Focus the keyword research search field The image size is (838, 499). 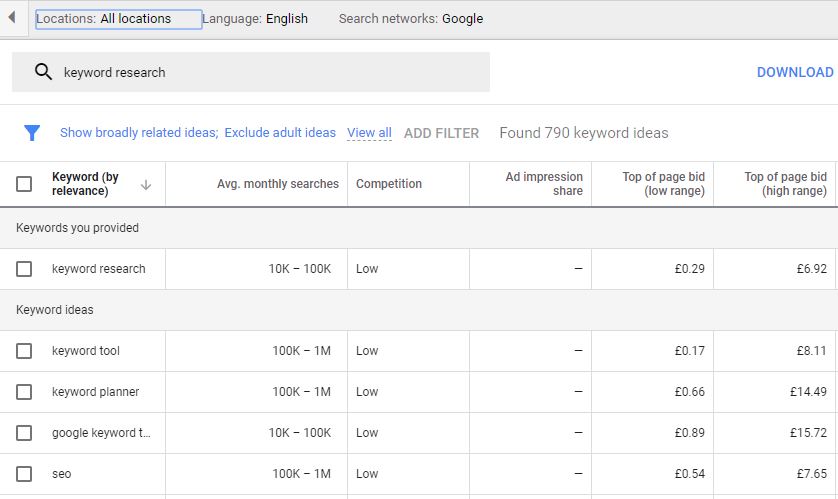coord(251,72)
